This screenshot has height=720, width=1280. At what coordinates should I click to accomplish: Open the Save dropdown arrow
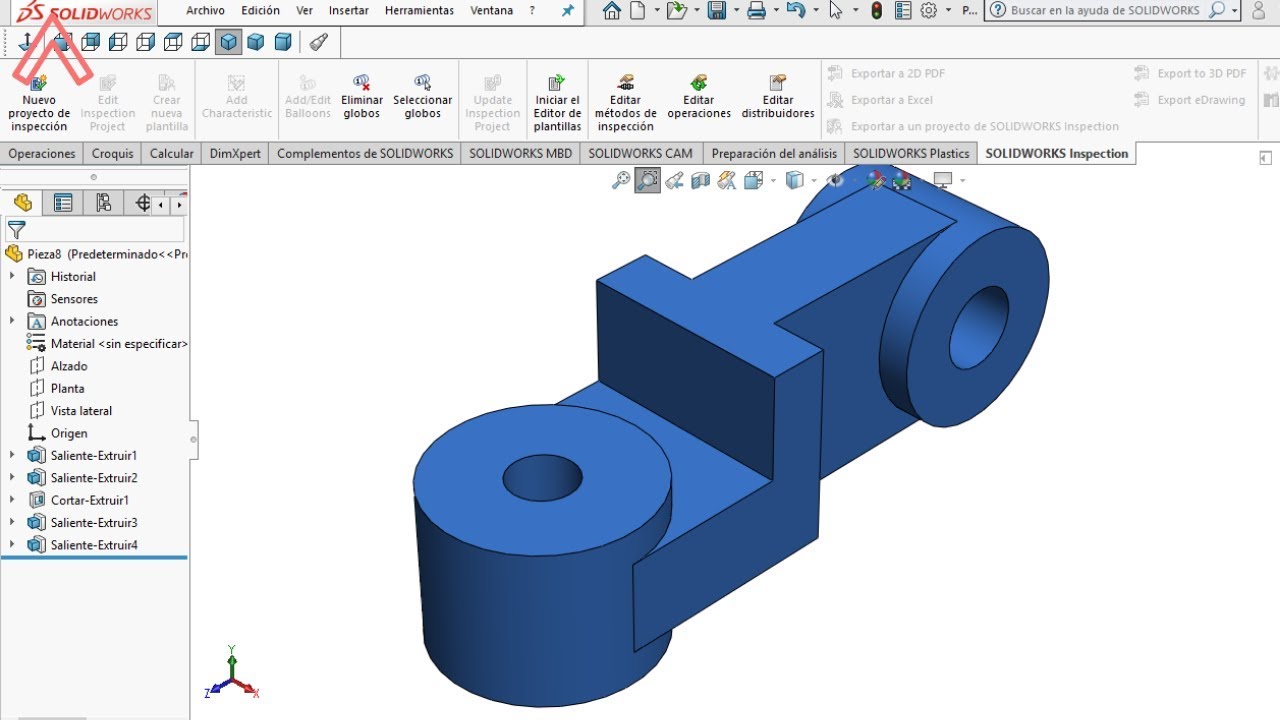point(735,11)
